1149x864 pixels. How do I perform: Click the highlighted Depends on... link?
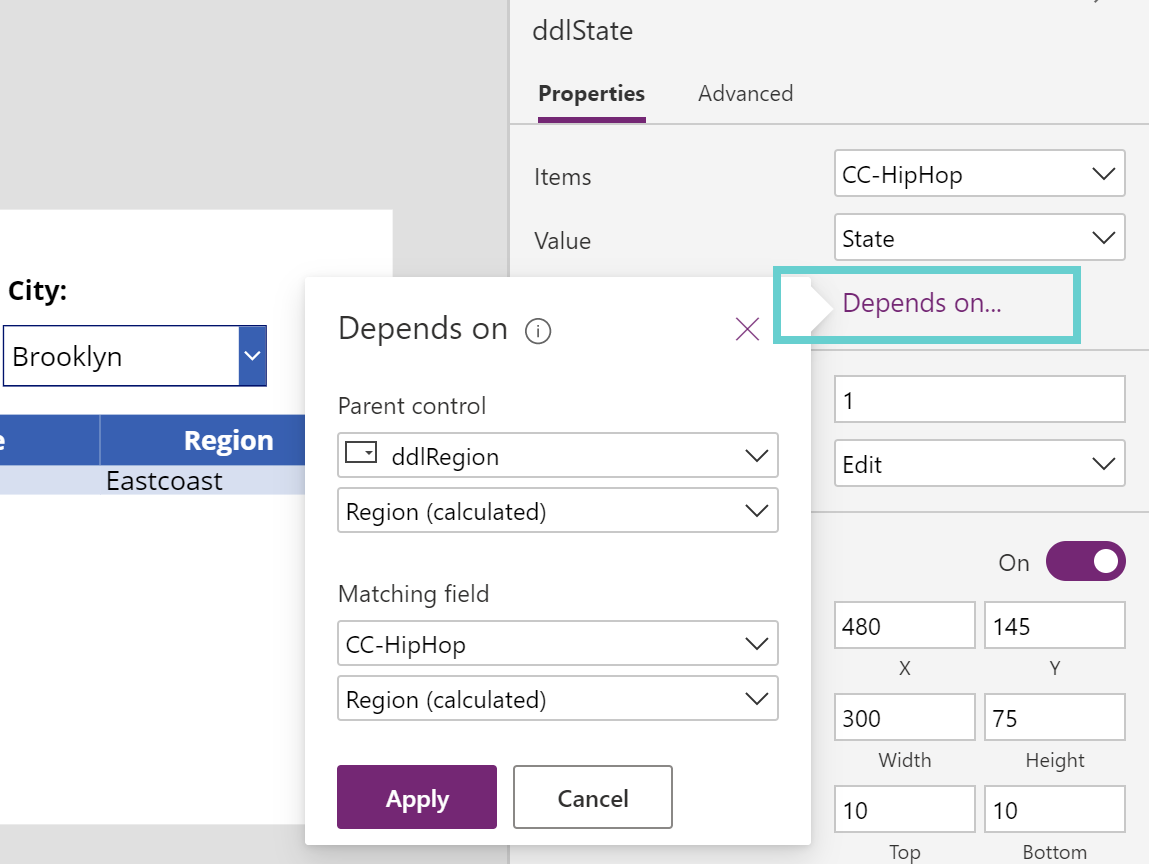921,303
